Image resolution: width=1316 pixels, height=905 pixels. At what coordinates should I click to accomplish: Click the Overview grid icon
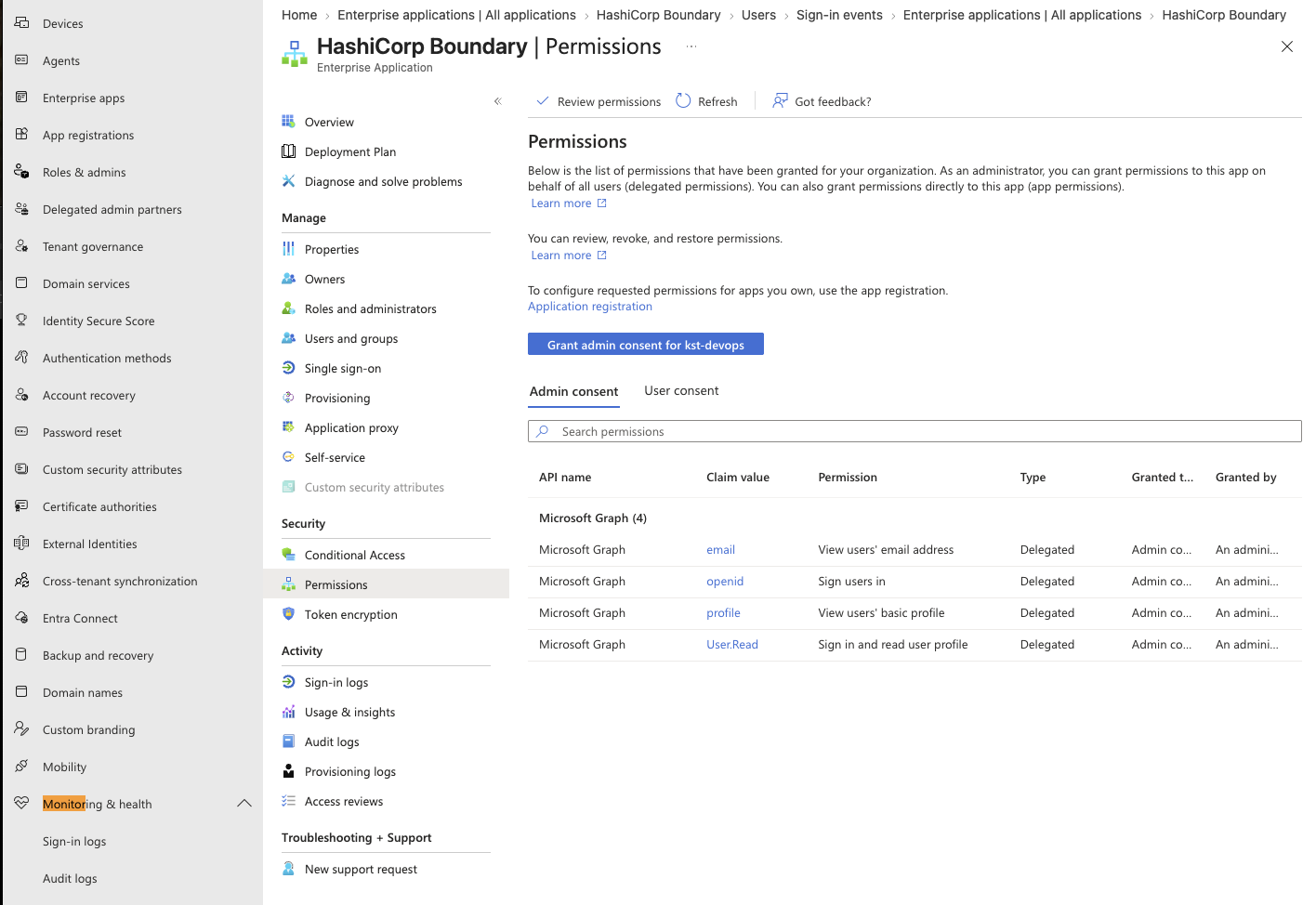288,121
